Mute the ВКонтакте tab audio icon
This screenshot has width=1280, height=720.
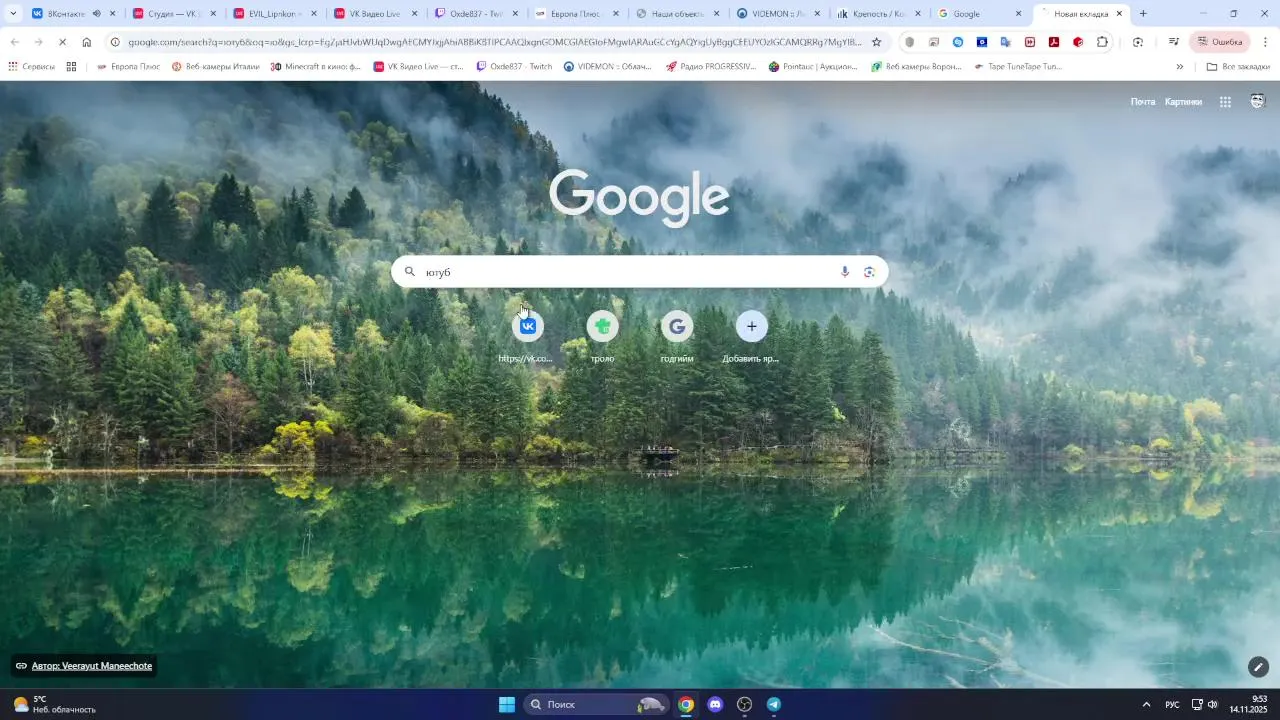(96, 14)
